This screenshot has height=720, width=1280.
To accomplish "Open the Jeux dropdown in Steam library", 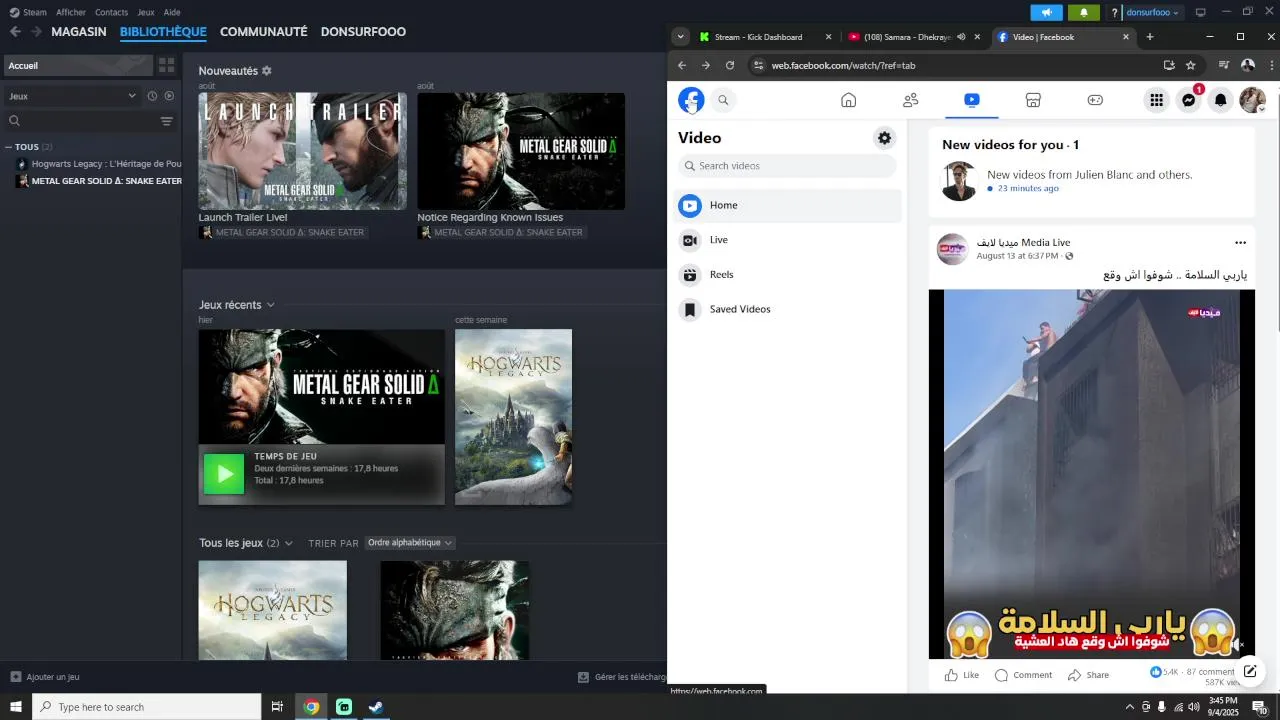I will click(72, 96).
